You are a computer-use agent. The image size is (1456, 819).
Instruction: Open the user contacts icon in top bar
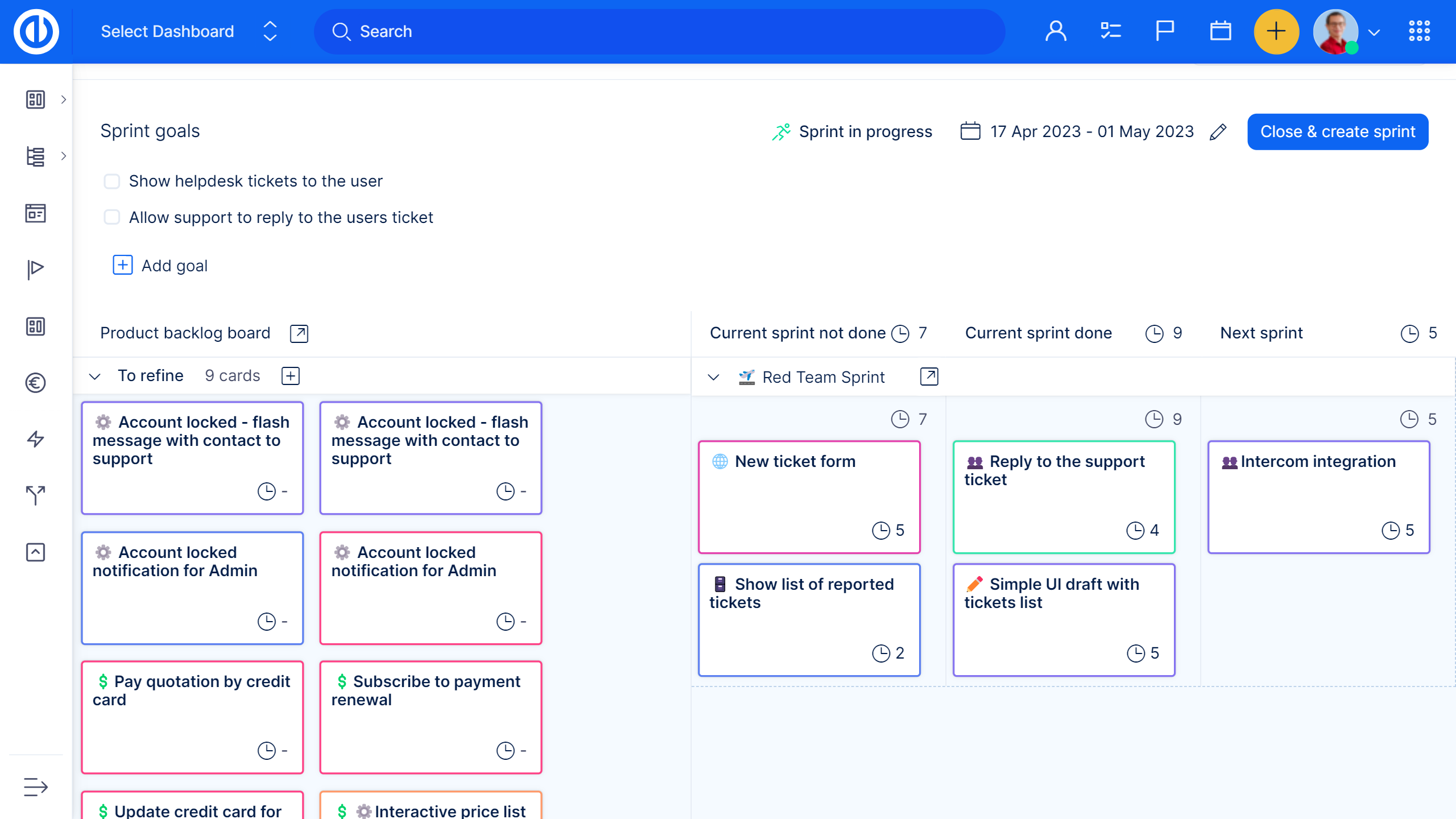(1057, 31)
